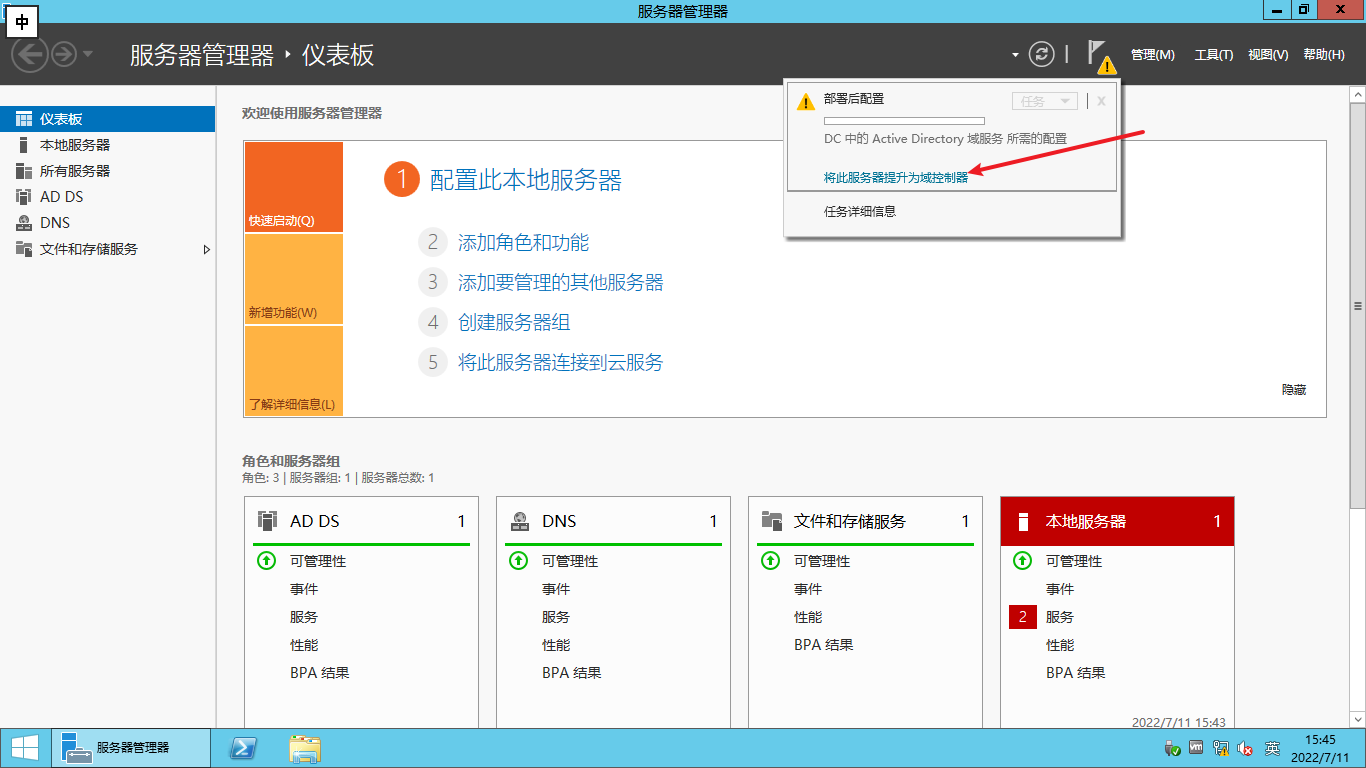
Task: Click 添加角色和功能 link
Action: [523, 243]
